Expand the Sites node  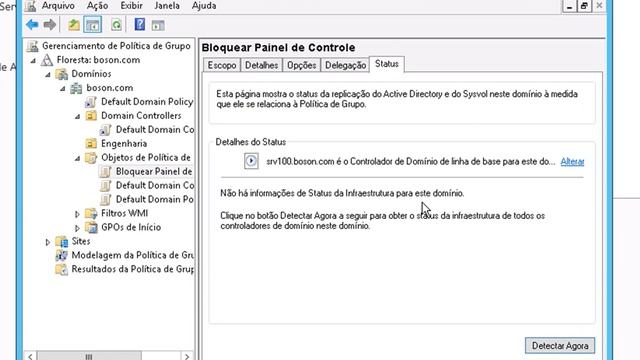[48, 242]
